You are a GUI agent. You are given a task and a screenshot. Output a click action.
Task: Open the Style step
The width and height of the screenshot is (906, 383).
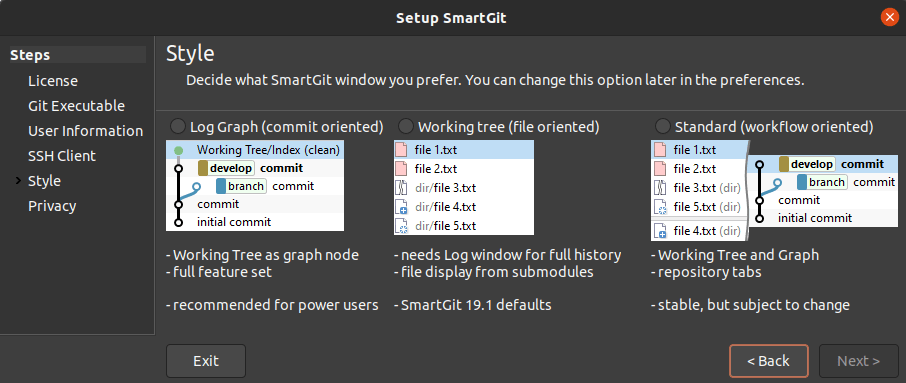pyautogui.click(x=44, y=181)
